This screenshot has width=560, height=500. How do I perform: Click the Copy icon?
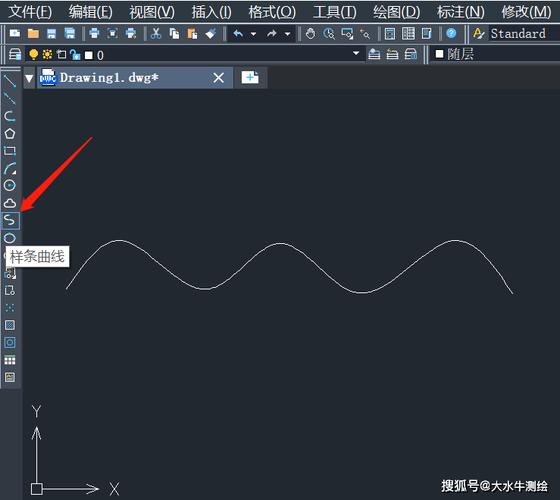pos(174,34)
